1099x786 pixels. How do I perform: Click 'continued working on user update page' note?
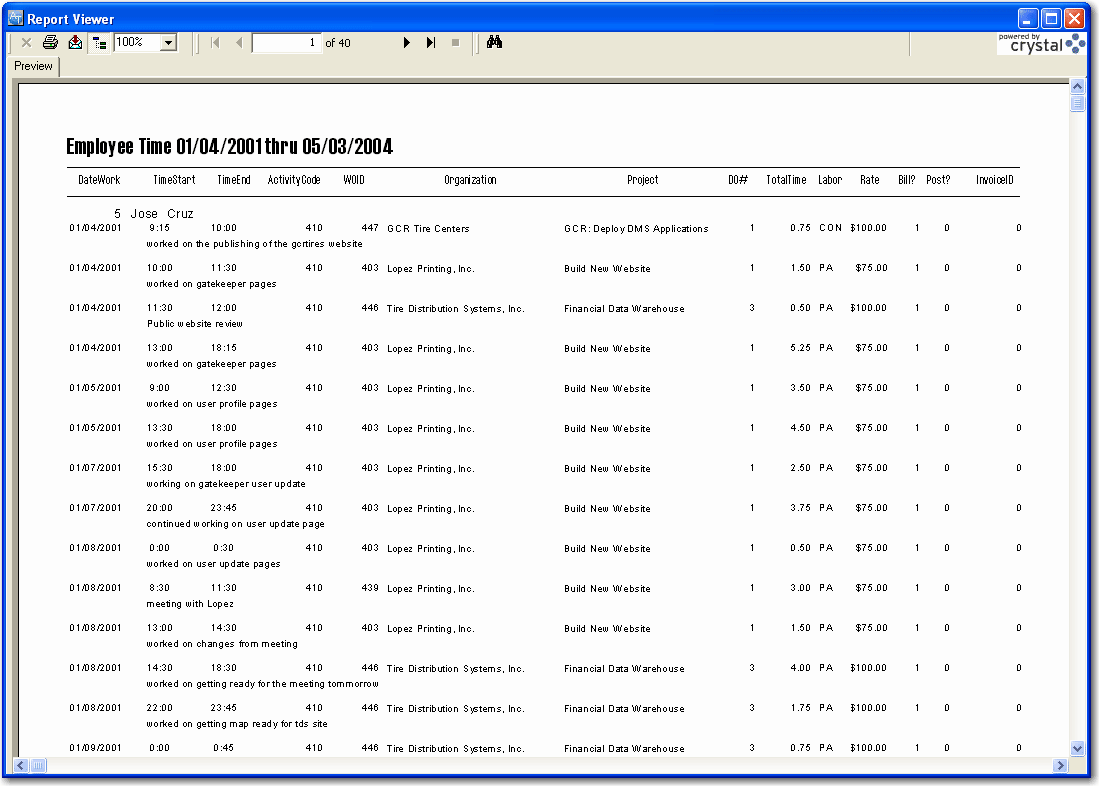coord(236,524)
